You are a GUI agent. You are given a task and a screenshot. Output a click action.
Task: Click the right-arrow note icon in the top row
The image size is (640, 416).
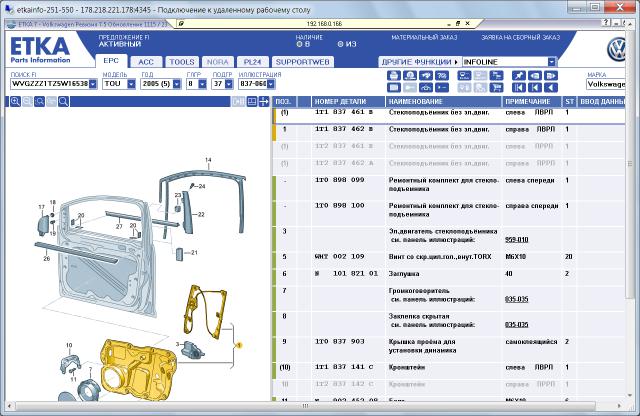coord(551,76)
